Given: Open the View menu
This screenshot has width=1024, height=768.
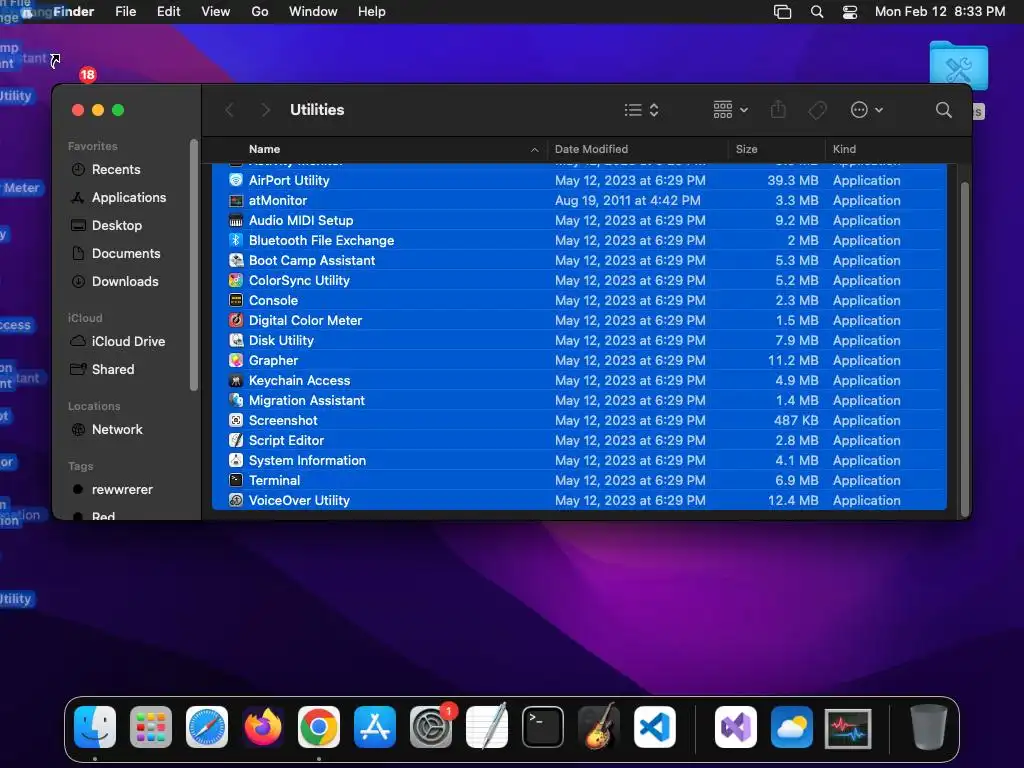Looking at the screenshot, I should tap(216, 12).
